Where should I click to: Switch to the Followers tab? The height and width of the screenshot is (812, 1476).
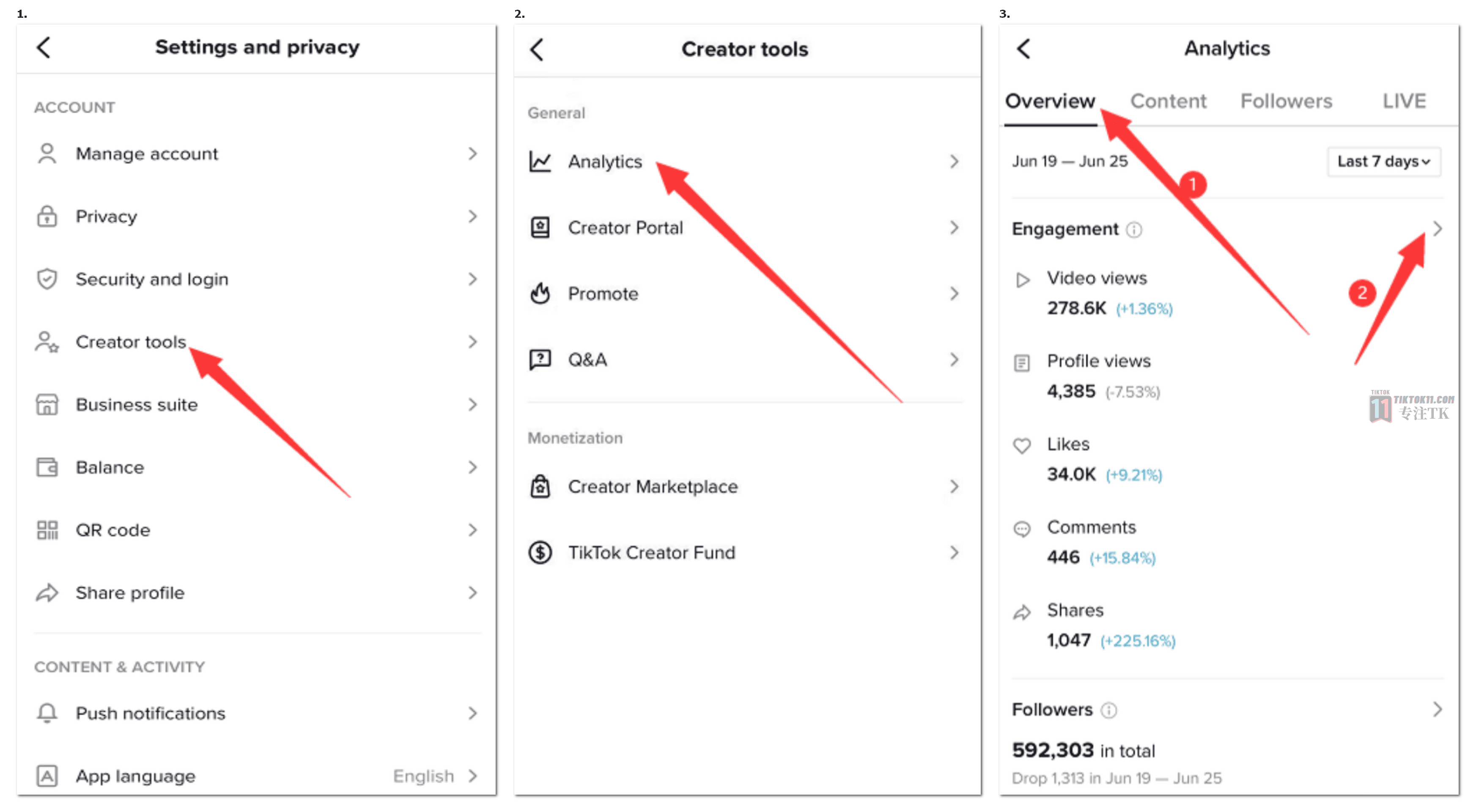pyautogui.click(x=1287, y=101)
